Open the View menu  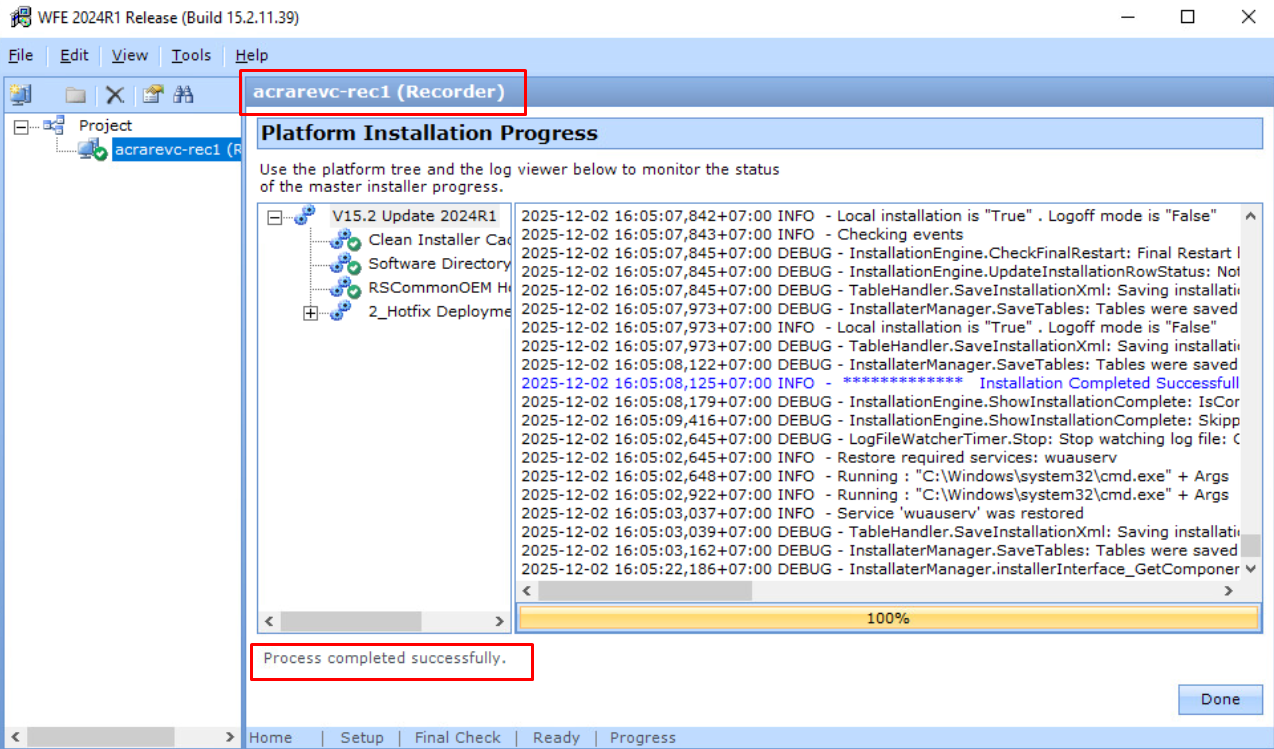pyautogui.click(x=129, y=55)
